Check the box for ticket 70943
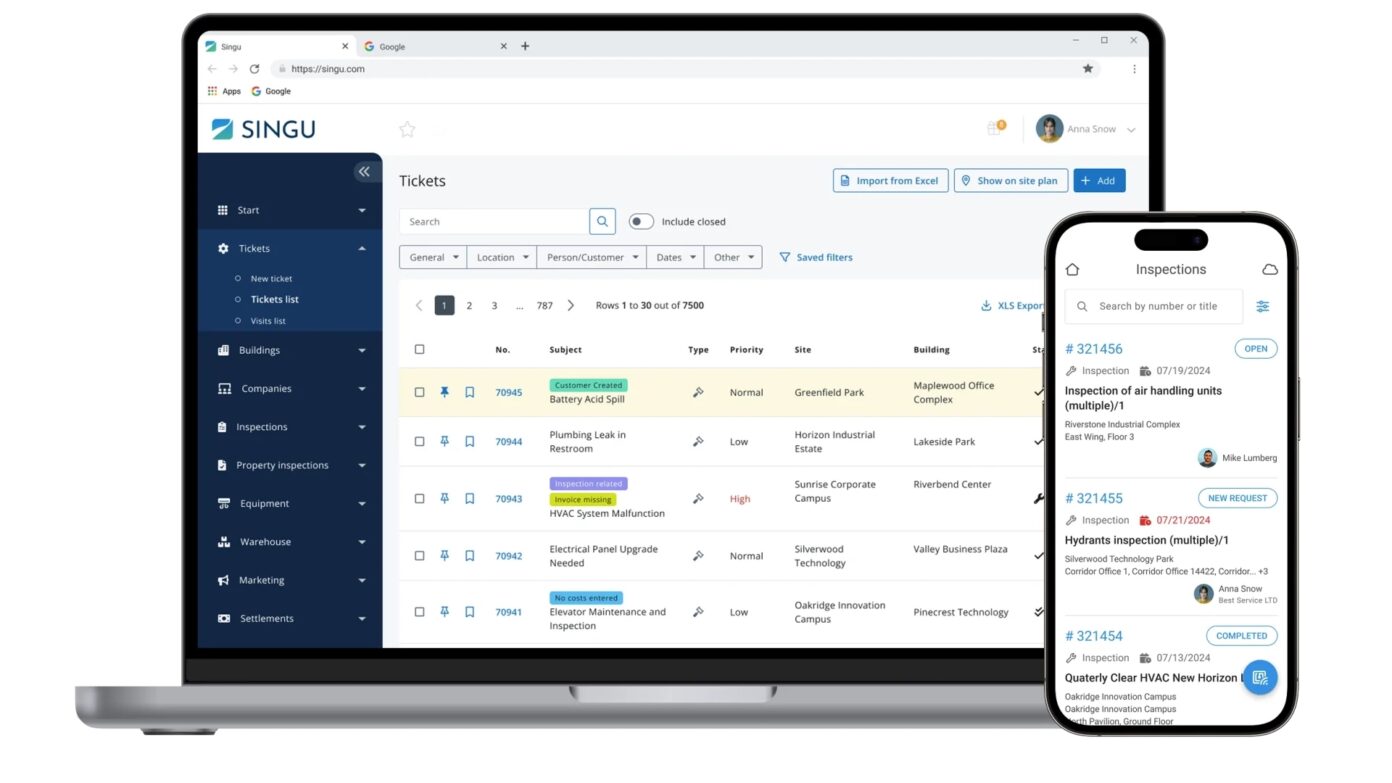Image resolution: width=1392 pixels, height=783 pixels. coord(420,499)
